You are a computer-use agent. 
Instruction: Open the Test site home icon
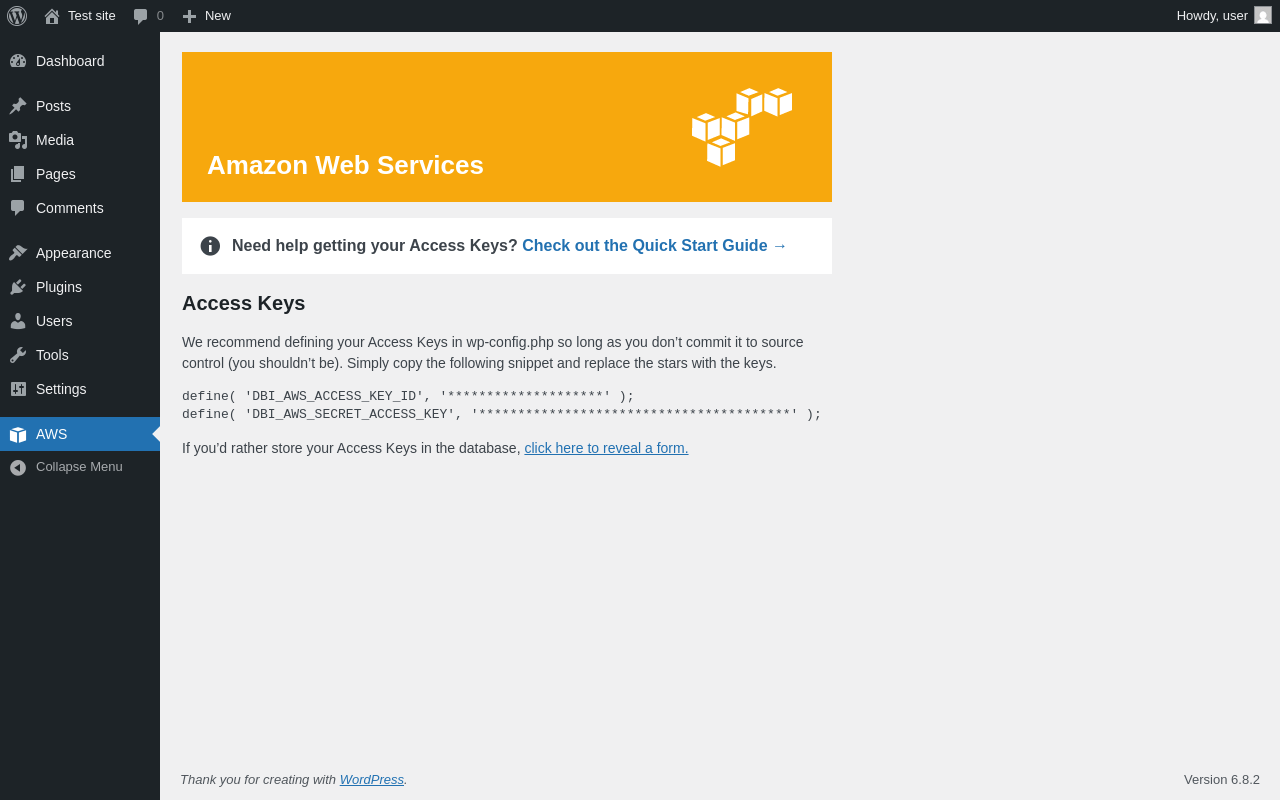click(52, 16)
